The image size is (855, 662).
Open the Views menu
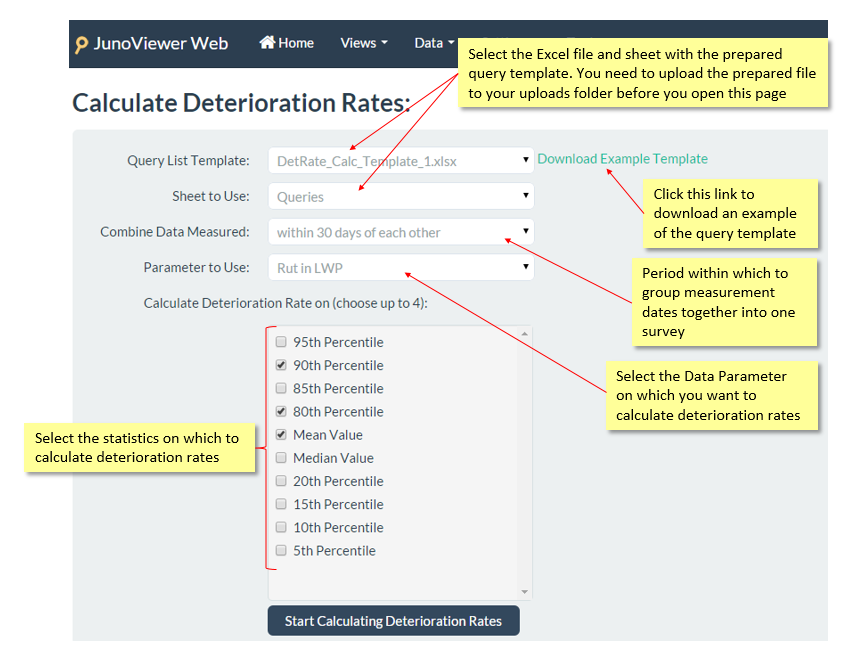pos(364,43)
